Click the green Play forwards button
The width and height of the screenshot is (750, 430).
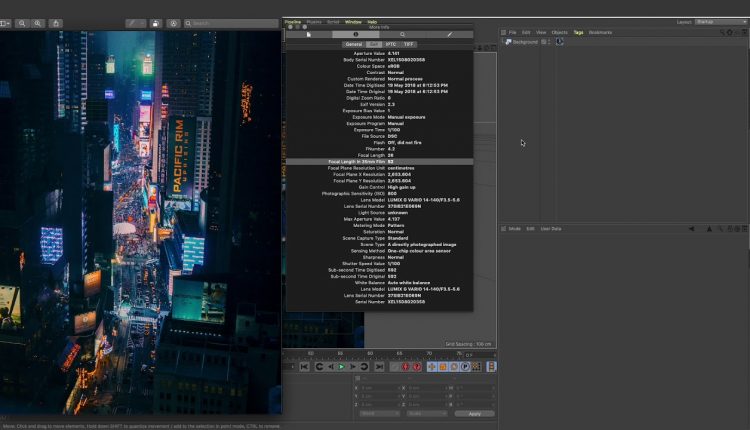(x=342, y=367)
